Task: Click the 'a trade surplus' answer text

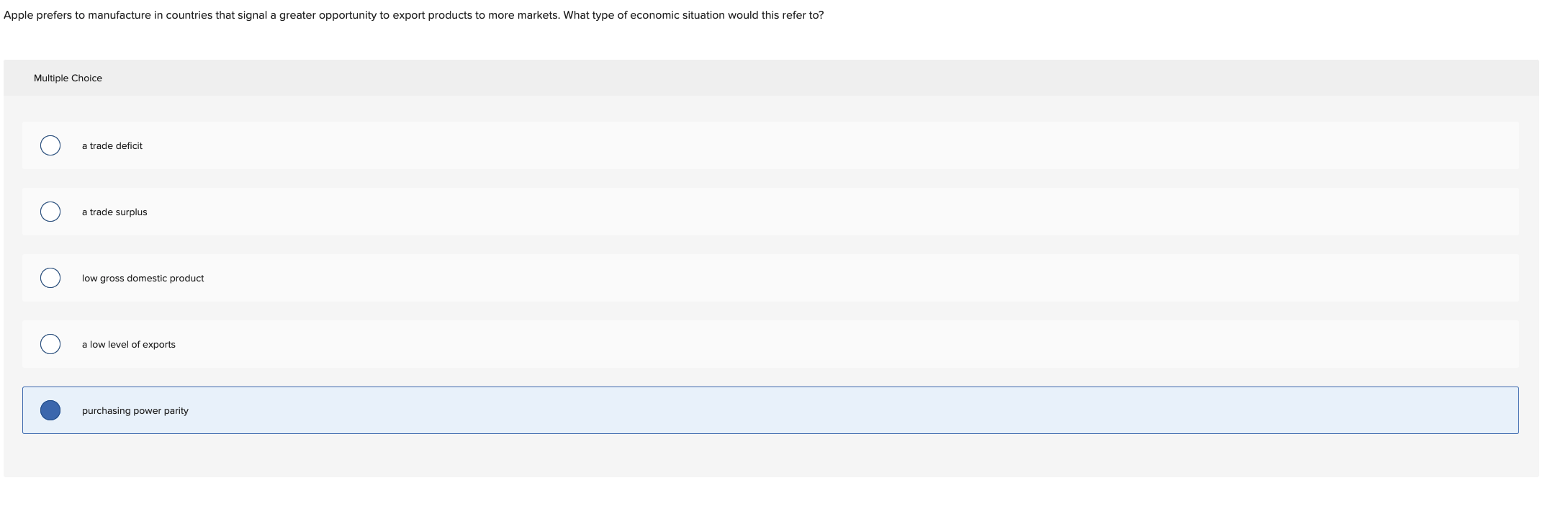Action: [x=115, y=212]
